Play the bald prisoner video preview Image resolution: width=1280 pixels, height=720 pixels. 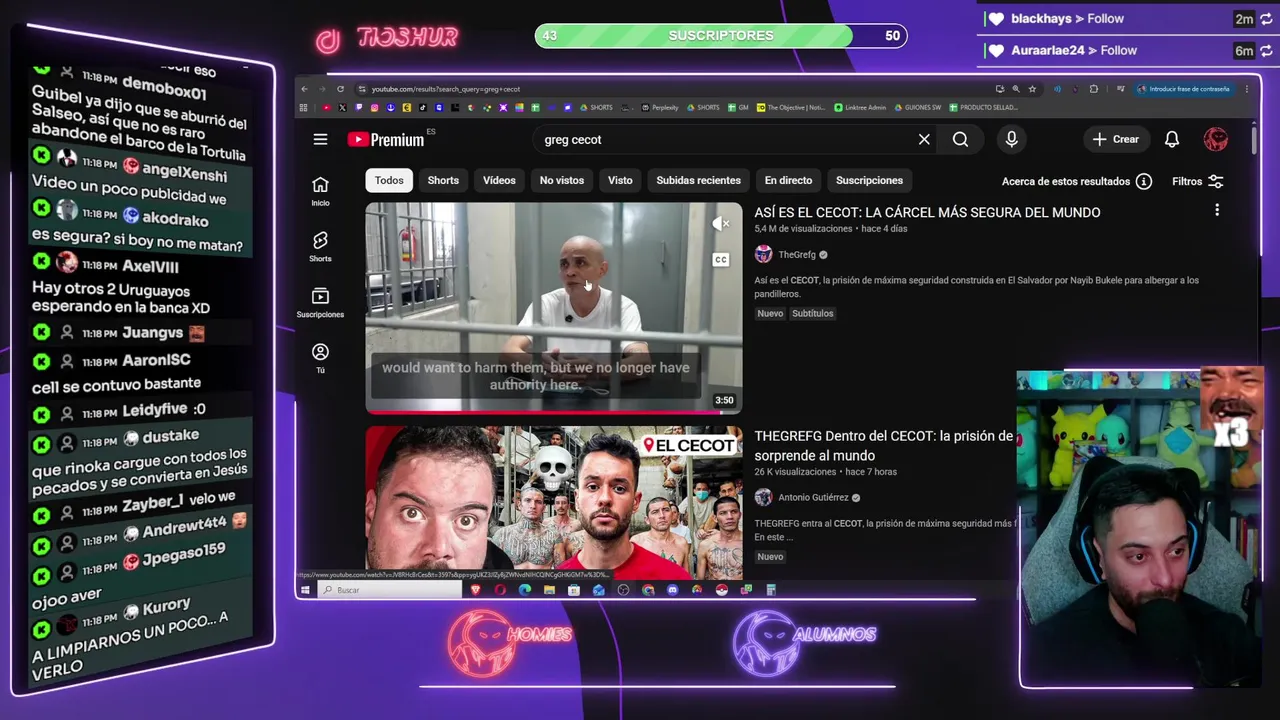[554, 308]
